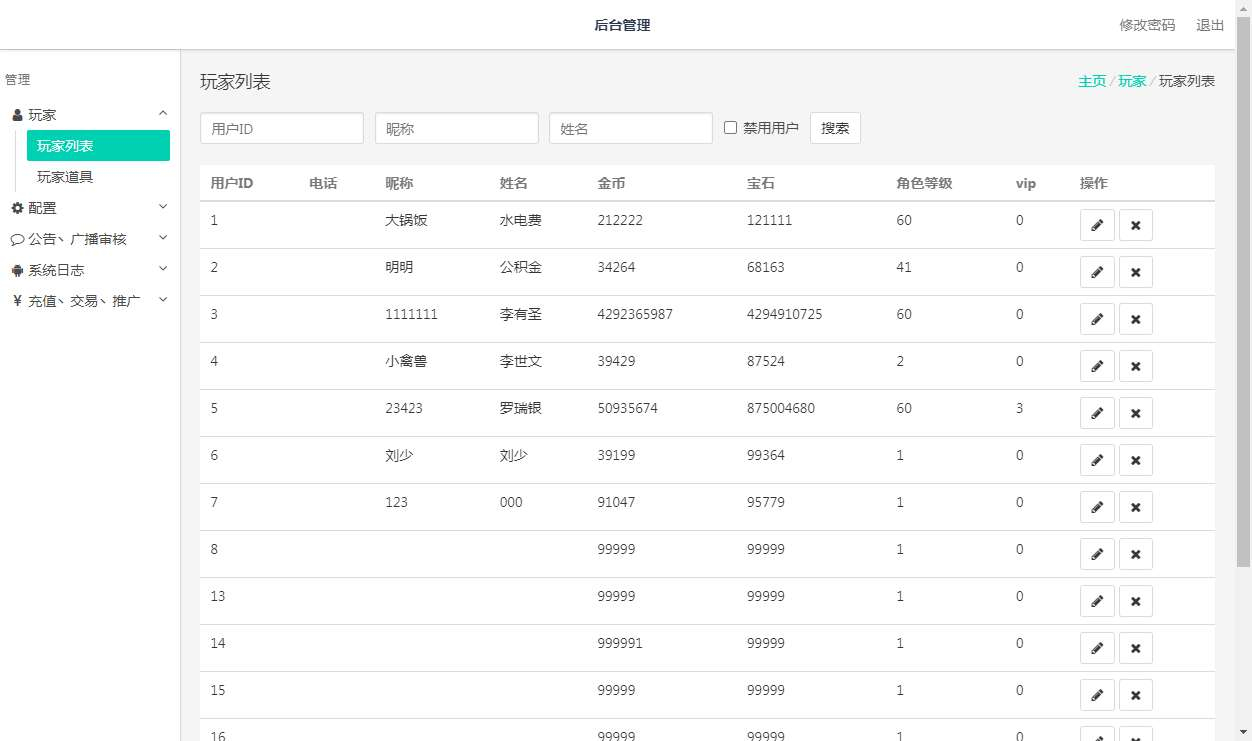1252x741 pixels.
Task: Click the page vertical scrollbar
Action: point(1244,290)
